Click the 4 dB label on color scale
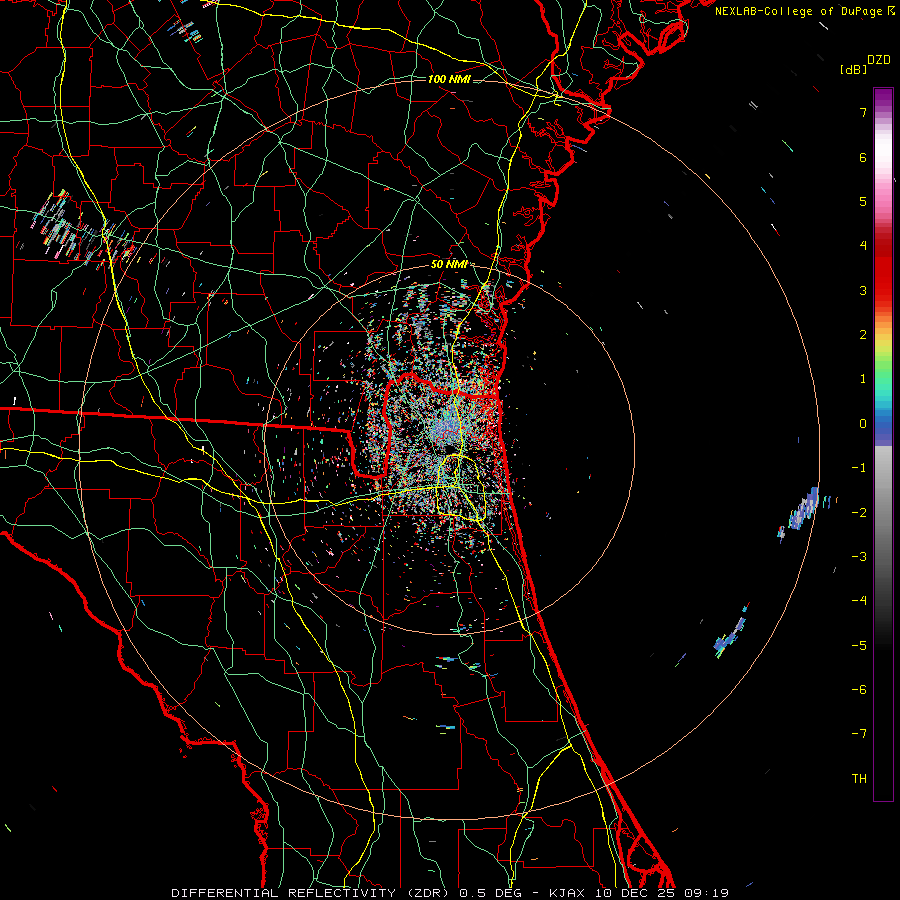900x900 pixels. [863, 246]
